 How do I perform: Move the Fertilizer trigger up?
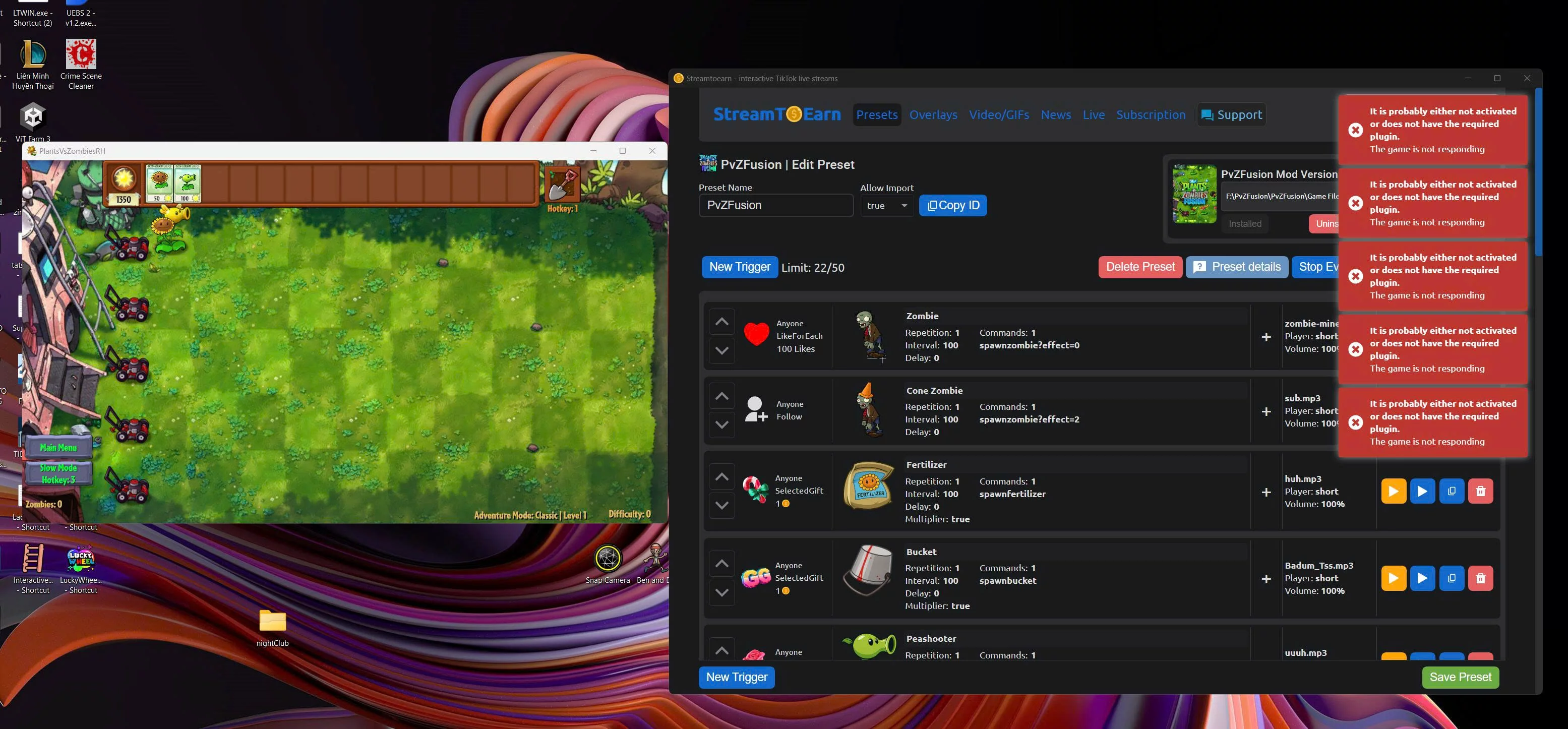click(721, 476)
